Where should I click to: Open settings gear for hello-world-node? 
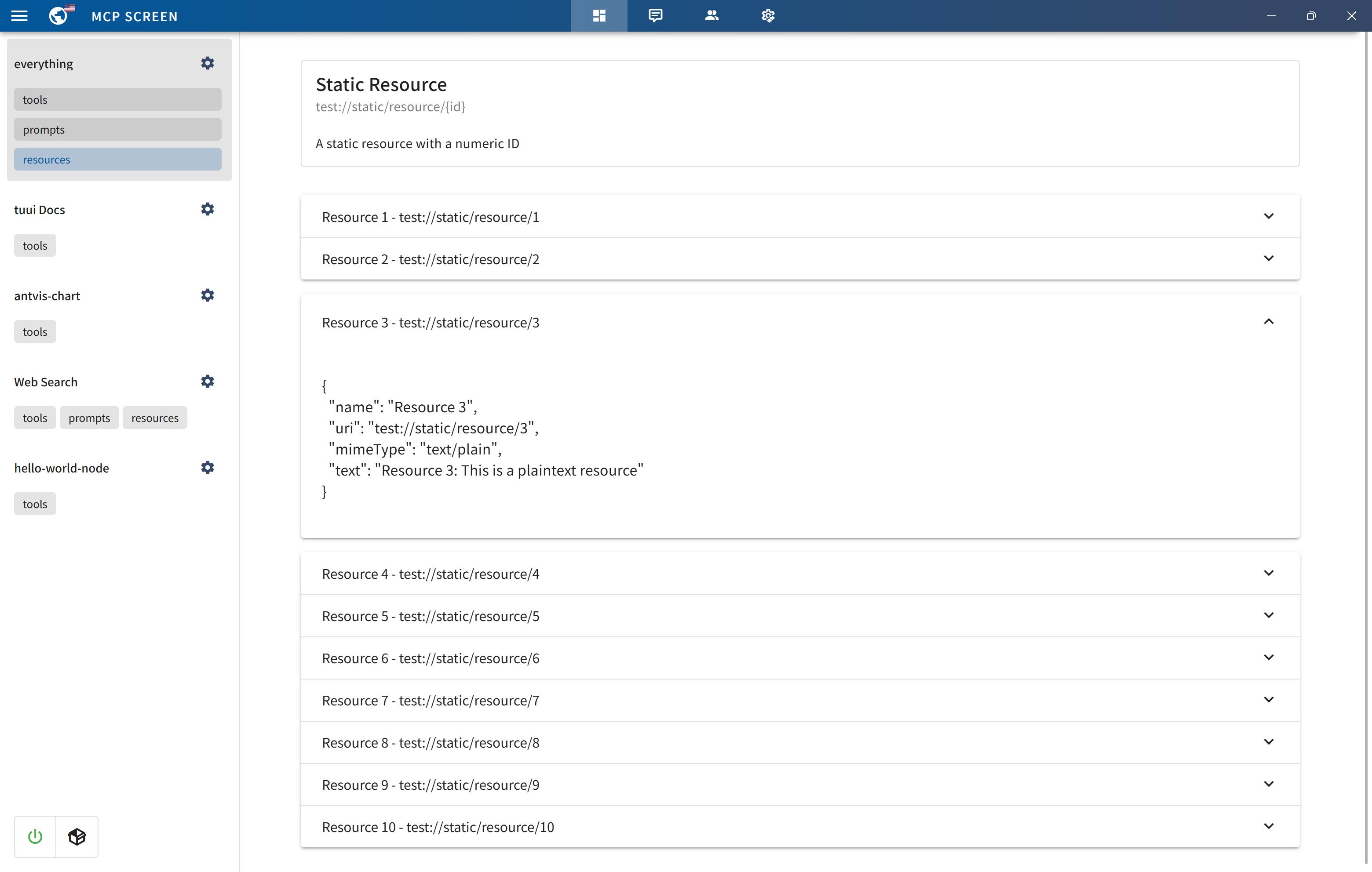point(208,468)
